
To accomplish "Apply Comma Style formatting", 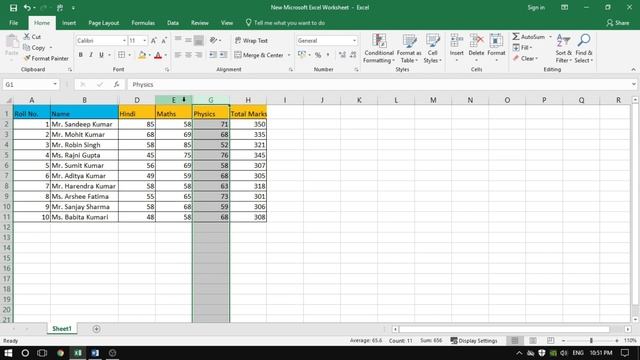I will [x=328, y=55].
